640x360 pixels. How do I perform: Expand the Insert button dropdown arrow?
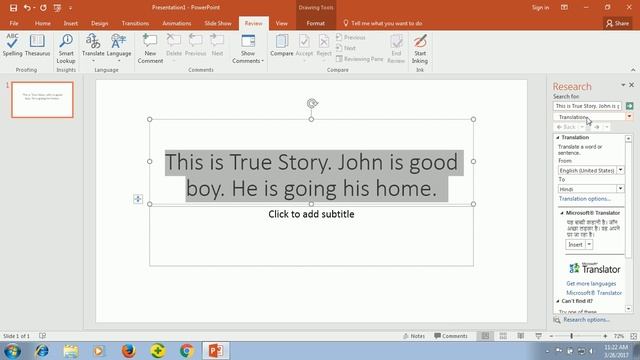point(589,244)
